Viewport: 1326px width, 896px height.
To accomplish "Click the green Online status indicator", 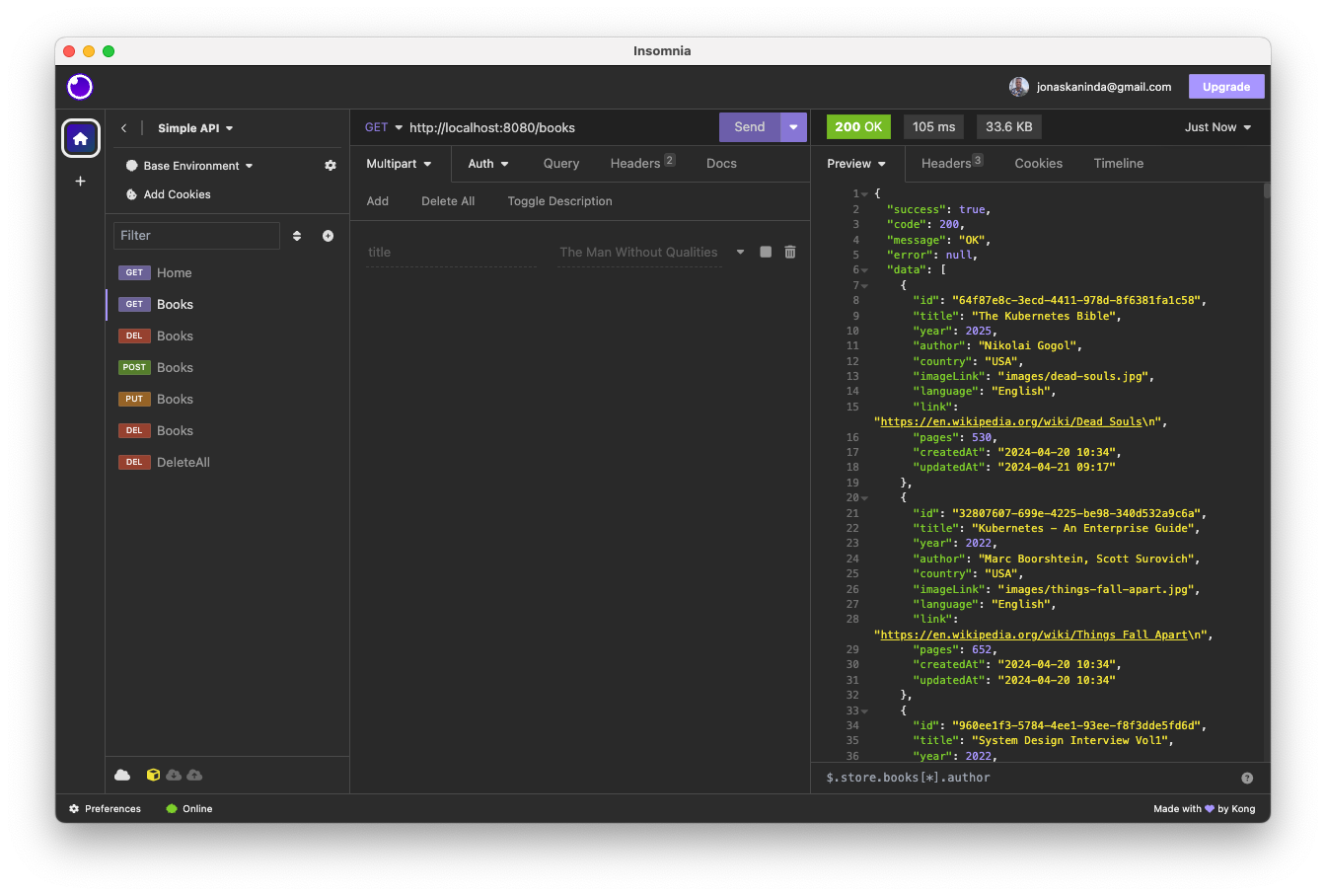I will click(172, 808).
